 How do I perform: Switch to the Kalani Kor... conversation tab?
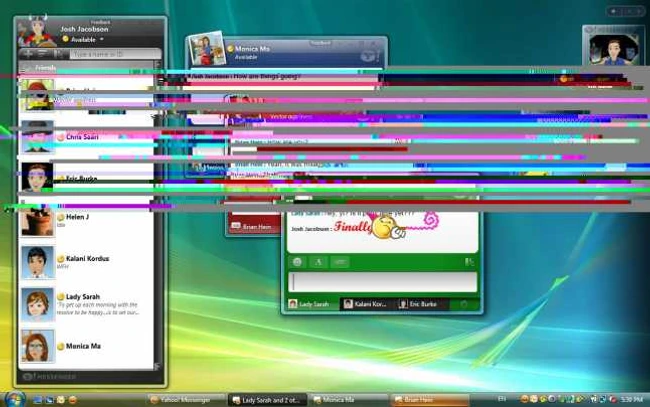click(365, 303)
